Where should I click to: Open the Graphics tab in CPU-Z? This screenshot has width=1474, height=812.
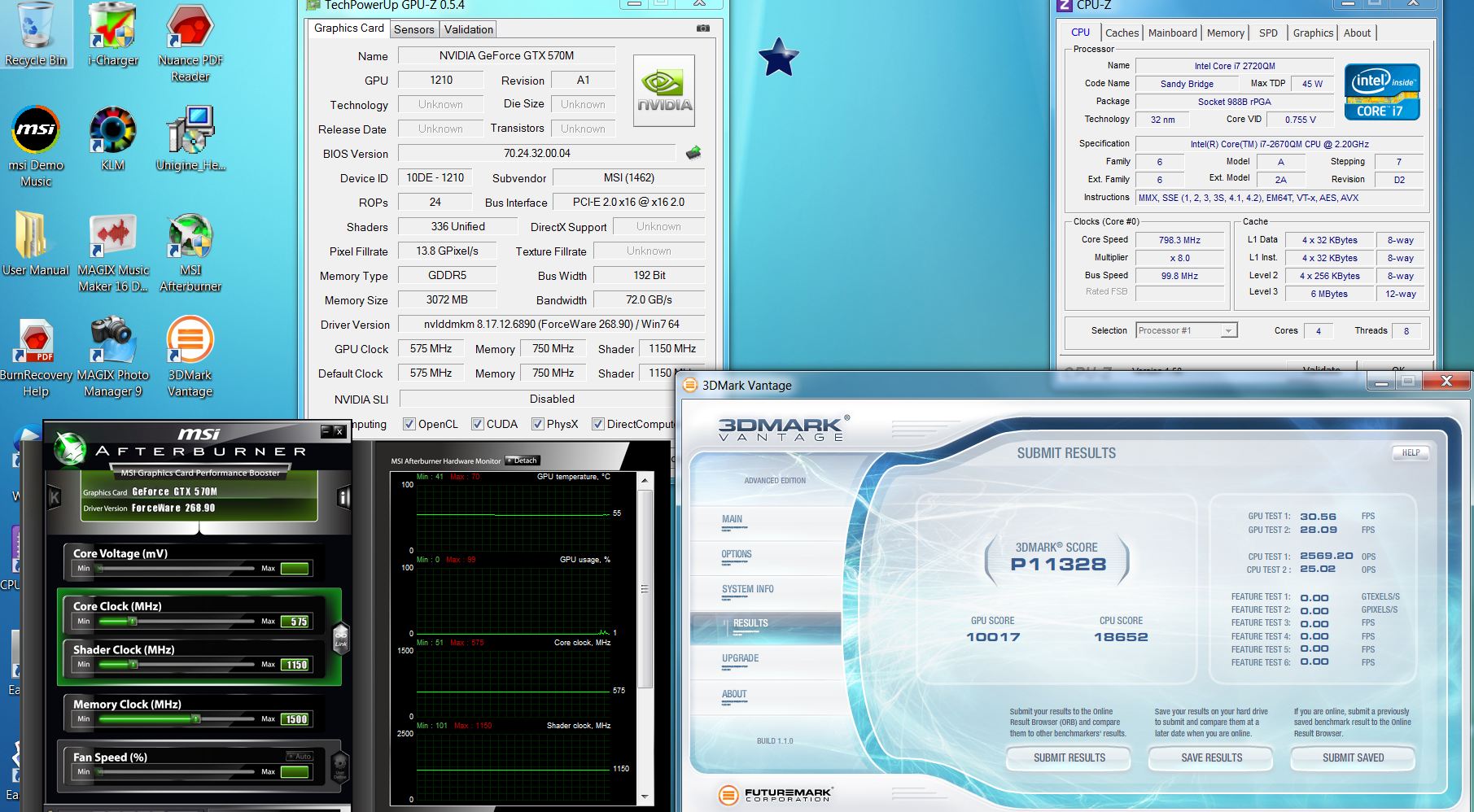(1313, 33)
